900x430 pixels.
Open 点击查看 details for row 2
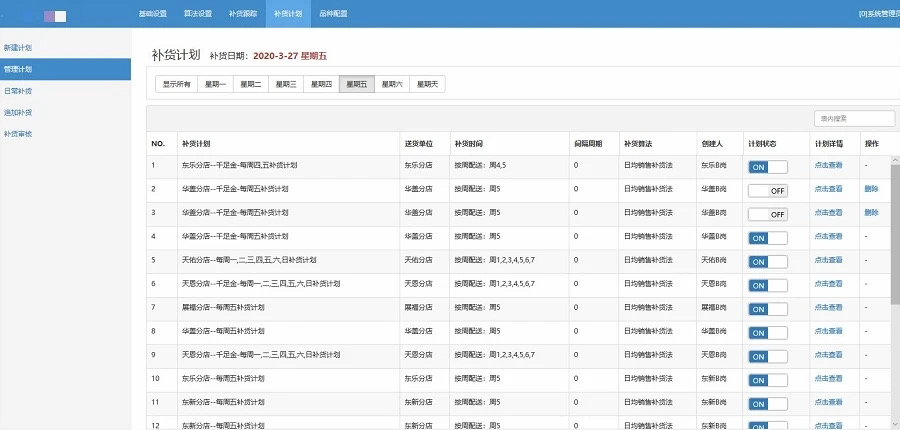coord(828,188)
